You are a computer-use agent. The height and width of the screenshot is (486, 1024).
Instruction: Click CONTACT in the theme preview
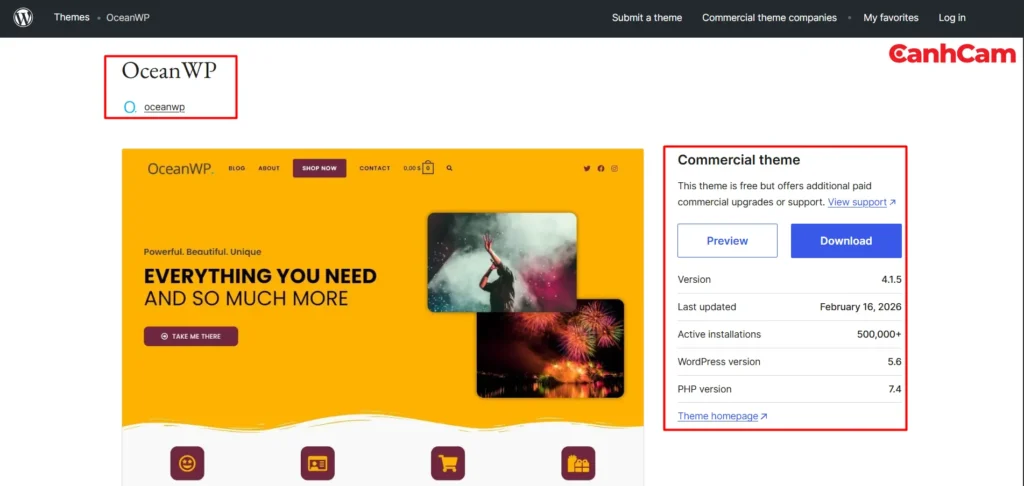point(375,169)
